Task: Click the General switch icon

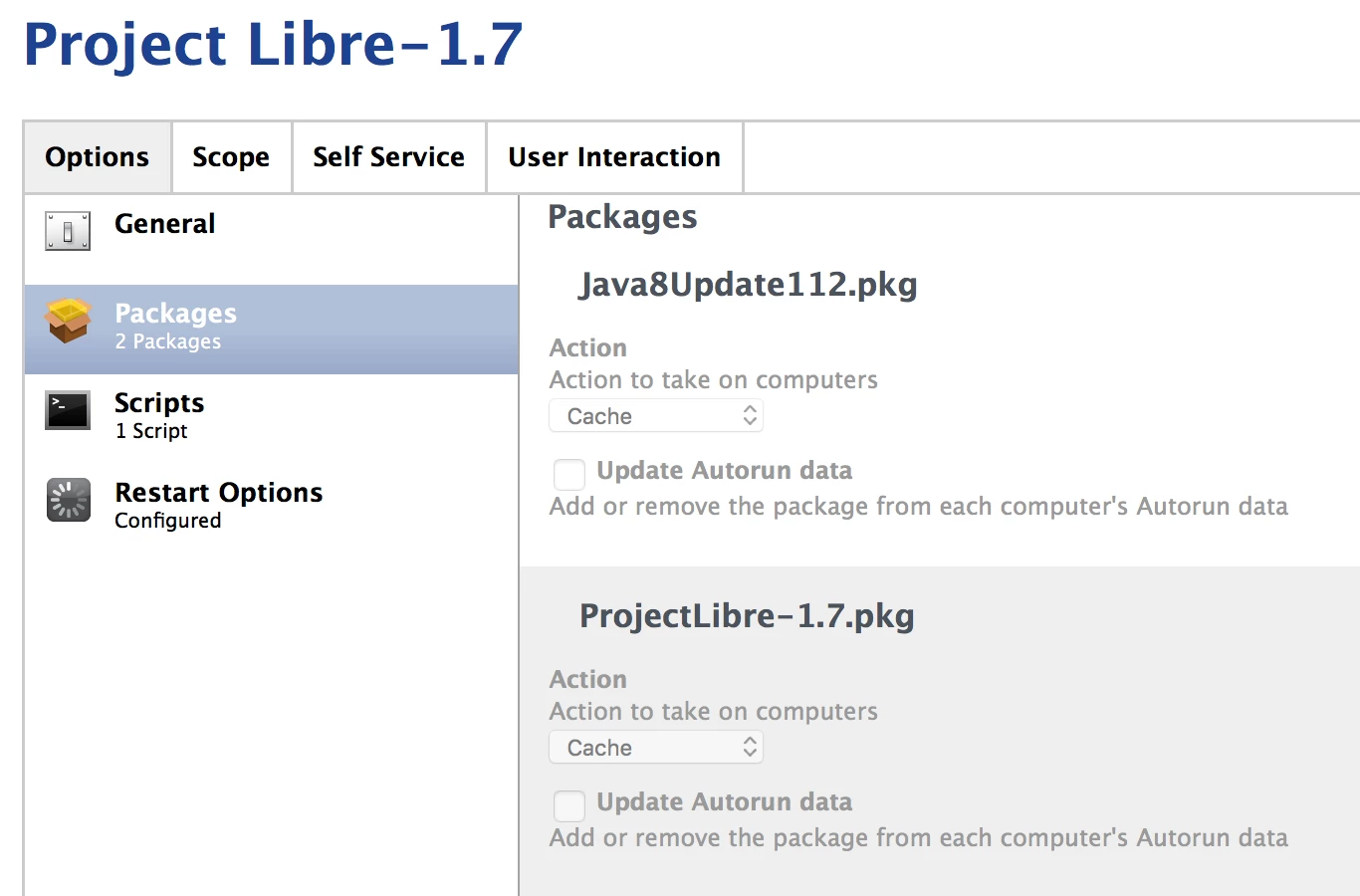Action: tap(68, 231)
